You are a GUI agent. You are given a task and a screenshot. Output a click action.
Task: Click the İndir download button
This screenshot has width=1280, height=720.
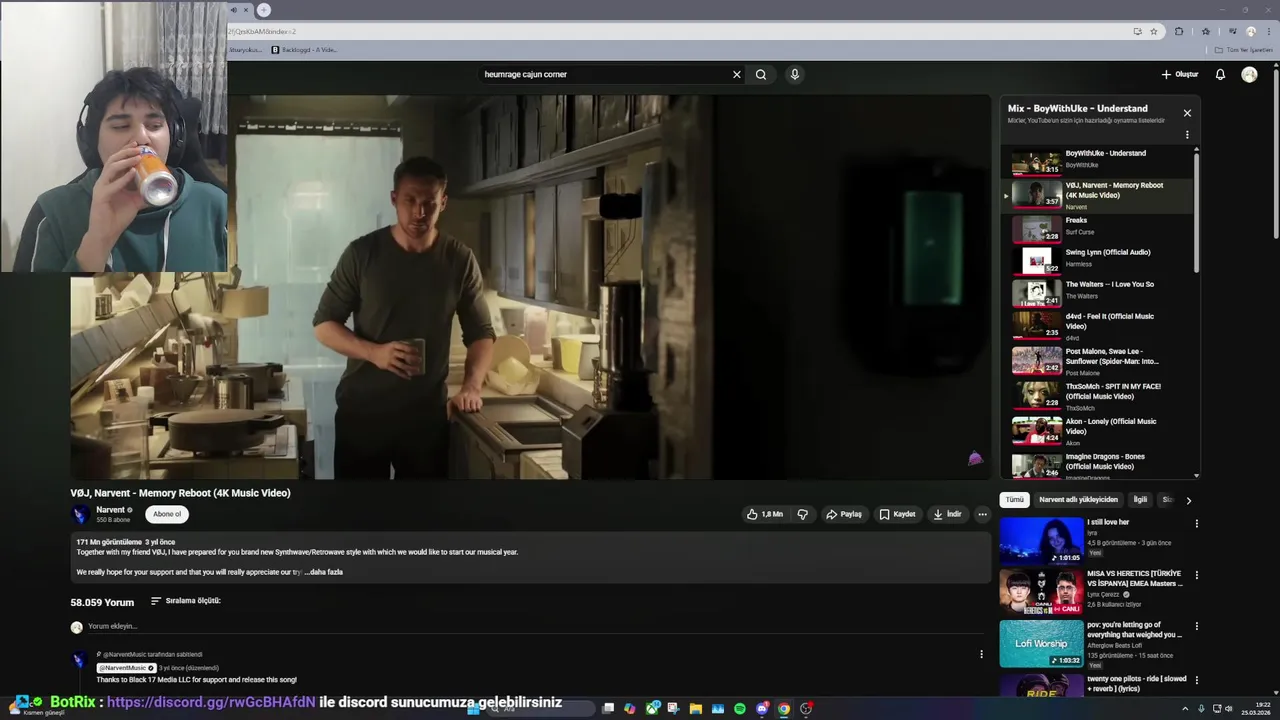pyautogui.click(x=947, y=514)
